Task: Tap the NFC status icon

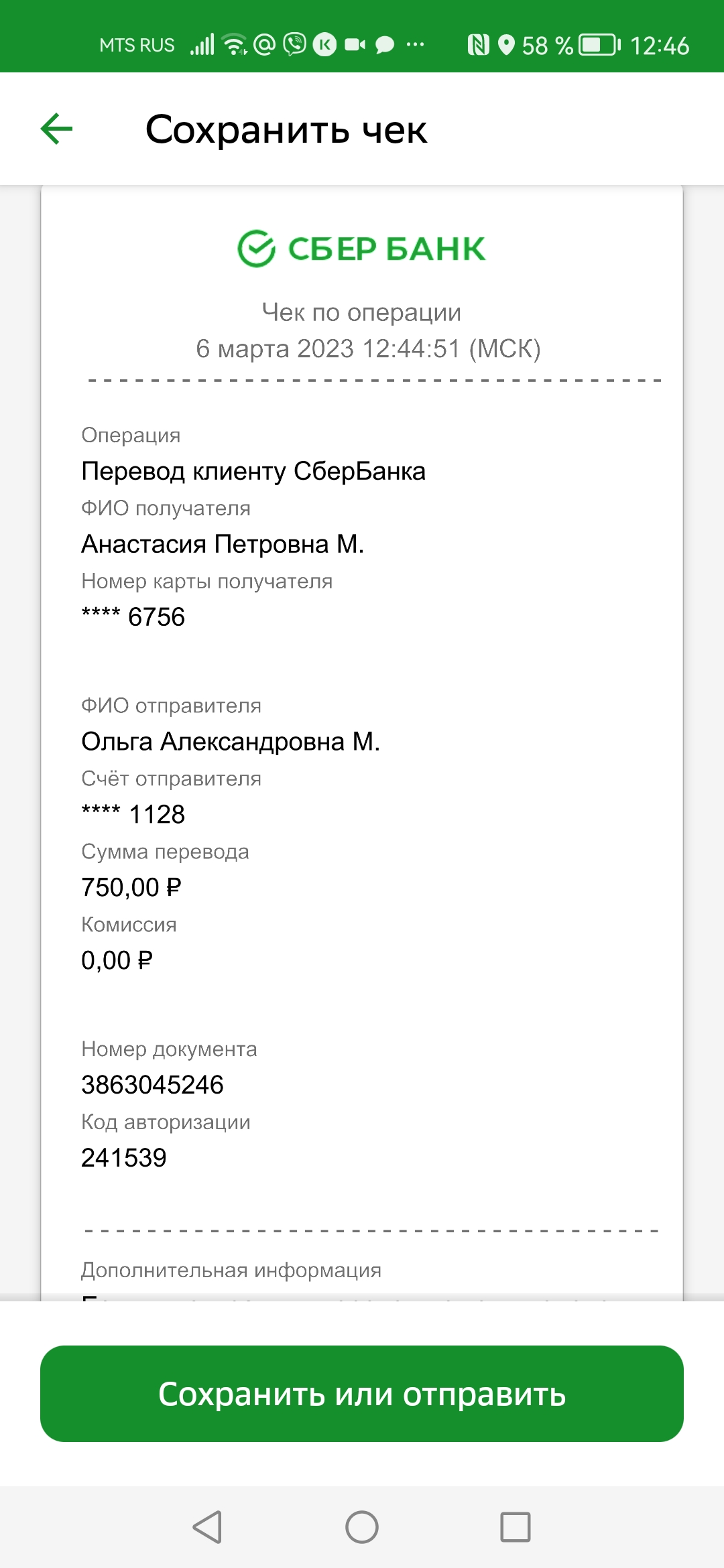Action: [x=478, y=45]
